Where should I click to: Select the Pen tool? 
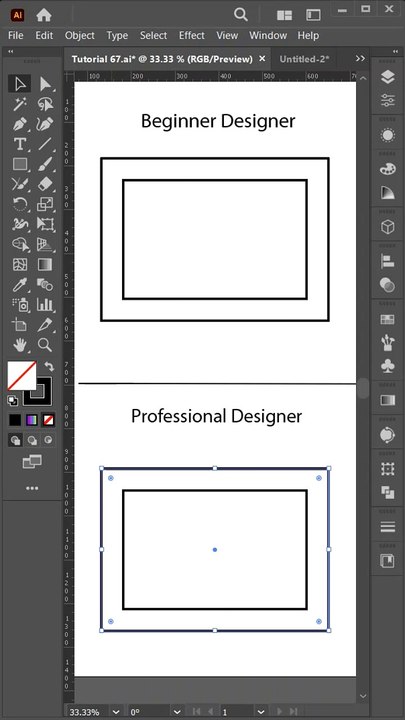coord(20,124)
